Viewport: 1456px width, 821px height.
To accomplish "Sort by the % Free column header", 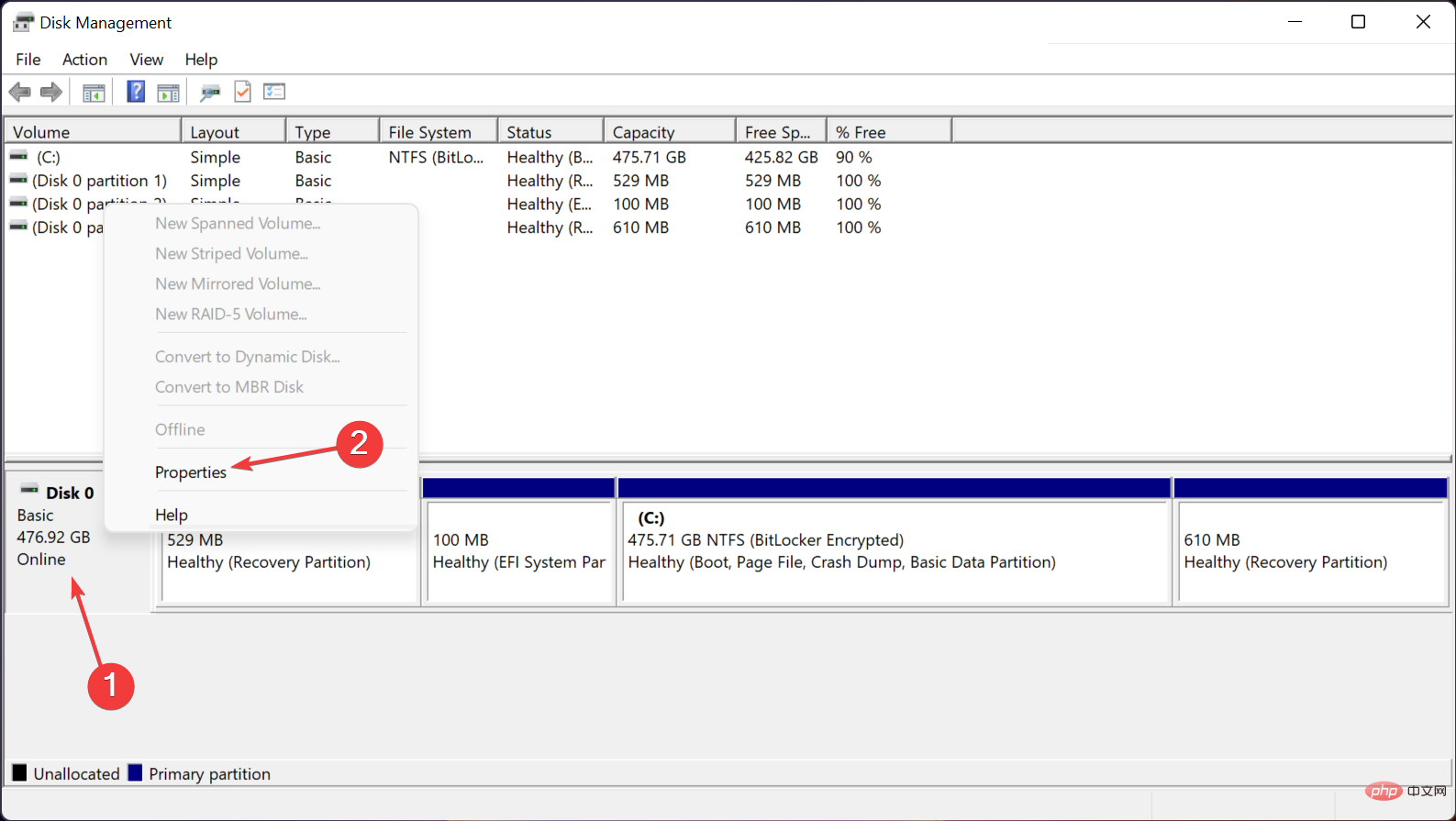I will coord(889,132).
